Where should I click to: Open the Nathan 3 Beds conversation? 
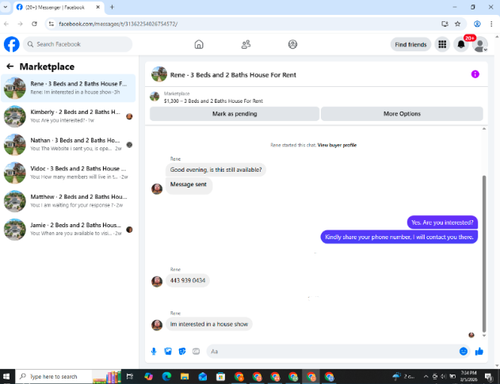68,144
